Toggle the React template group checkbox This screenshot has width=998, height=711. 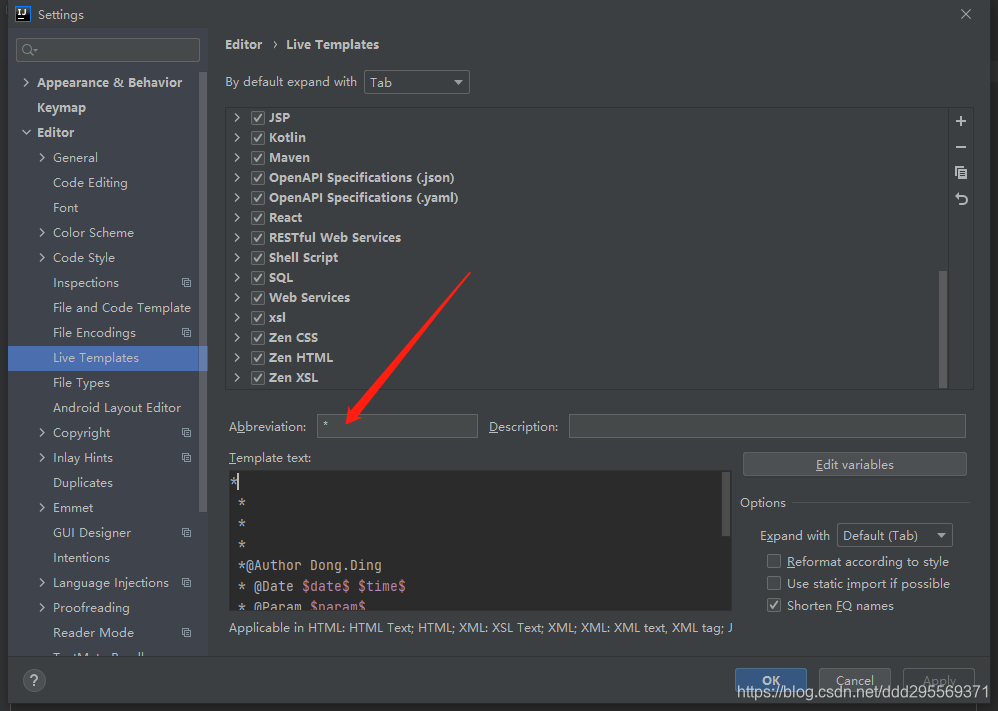click(258, 218)
